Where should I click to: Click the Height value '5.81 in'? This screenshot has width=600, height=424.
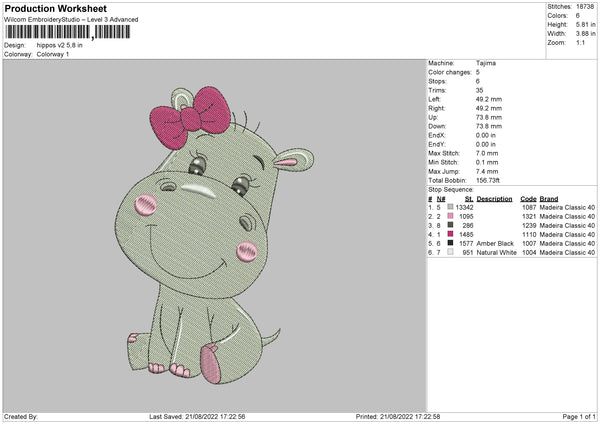coord(585,24)
